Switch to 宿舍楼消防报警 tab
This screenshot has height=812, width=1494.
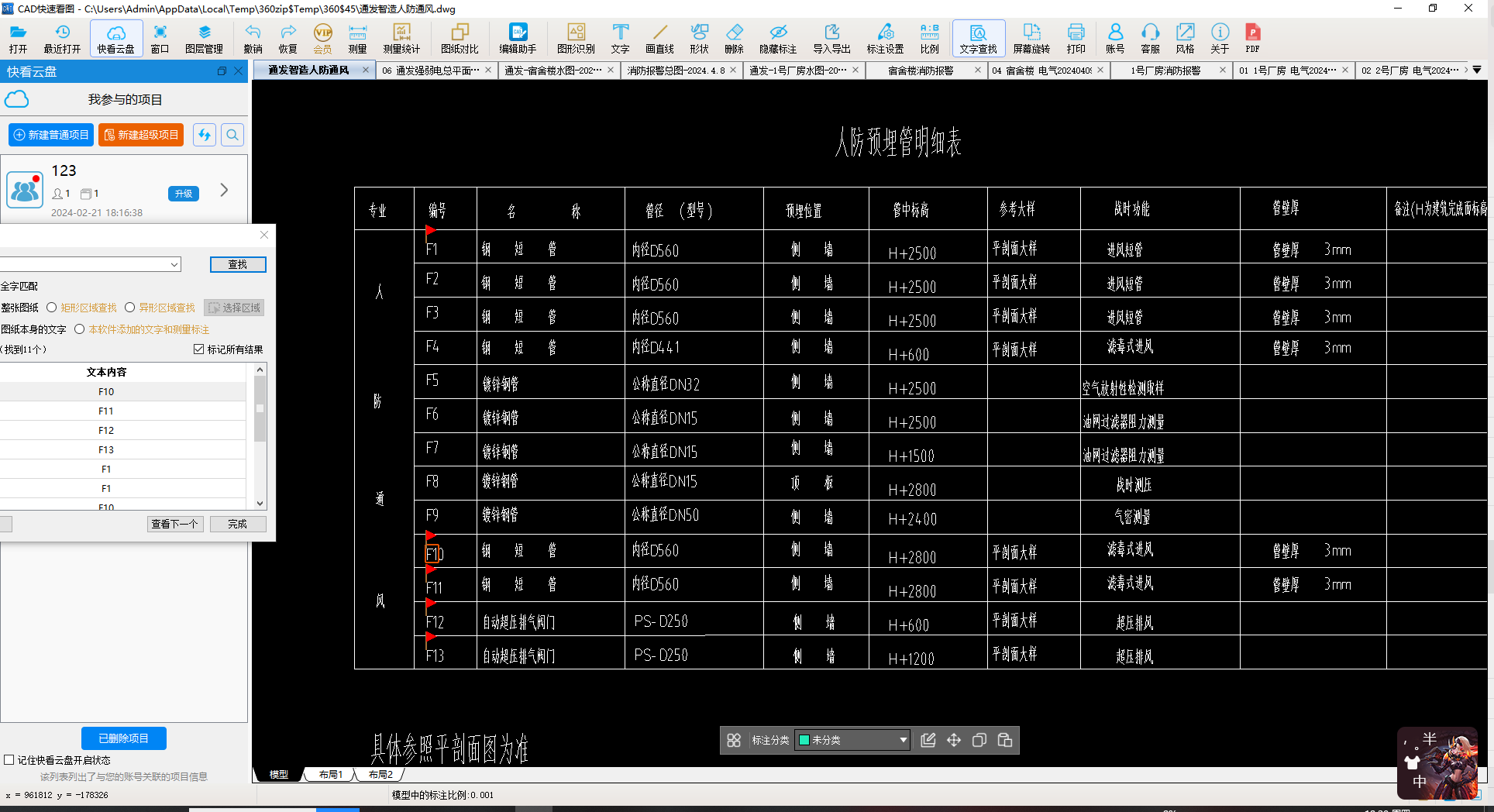click(921, 70)
